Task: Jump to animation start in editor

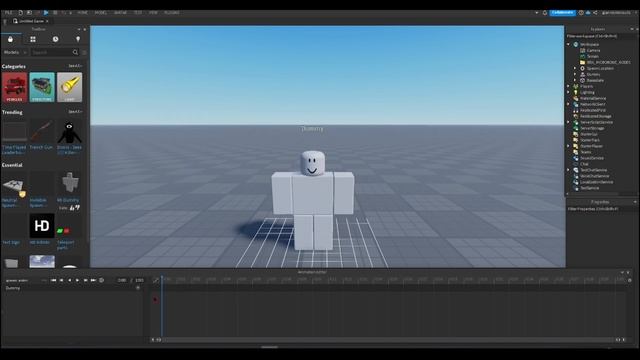Action: [53, 280]
